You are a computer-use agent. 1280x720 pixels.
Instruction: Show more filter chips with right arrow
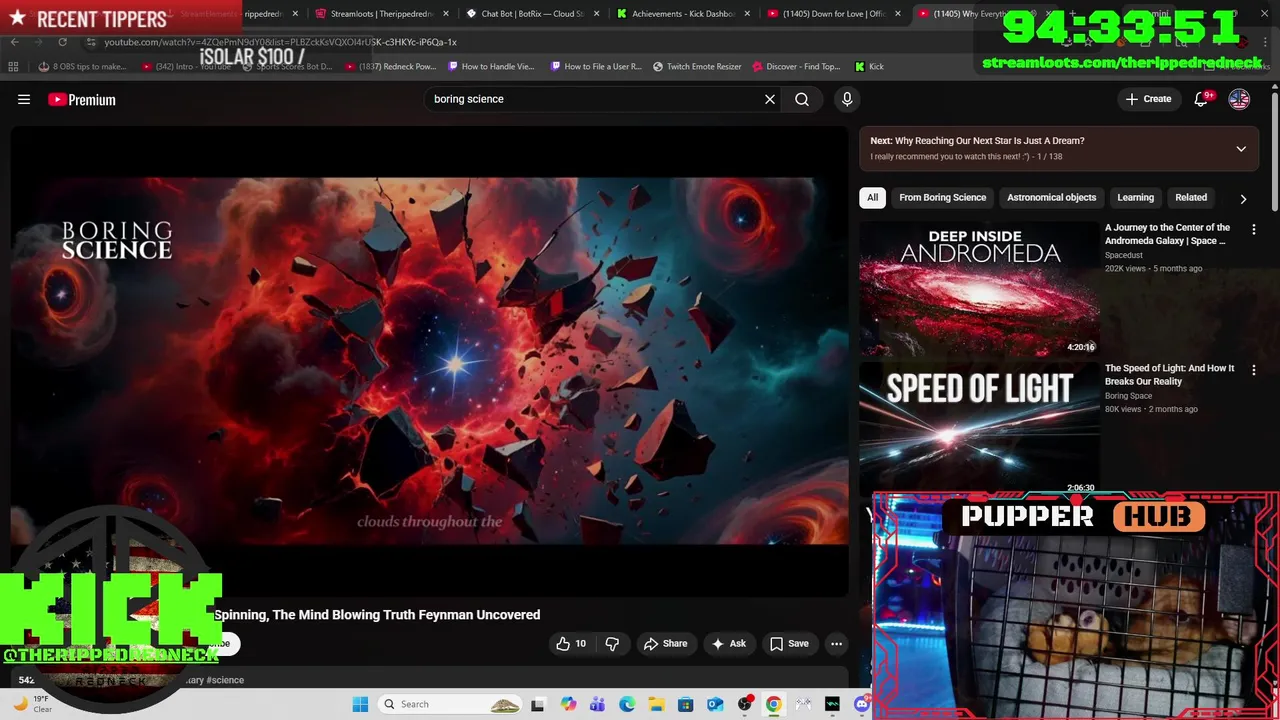(1243, 198)
